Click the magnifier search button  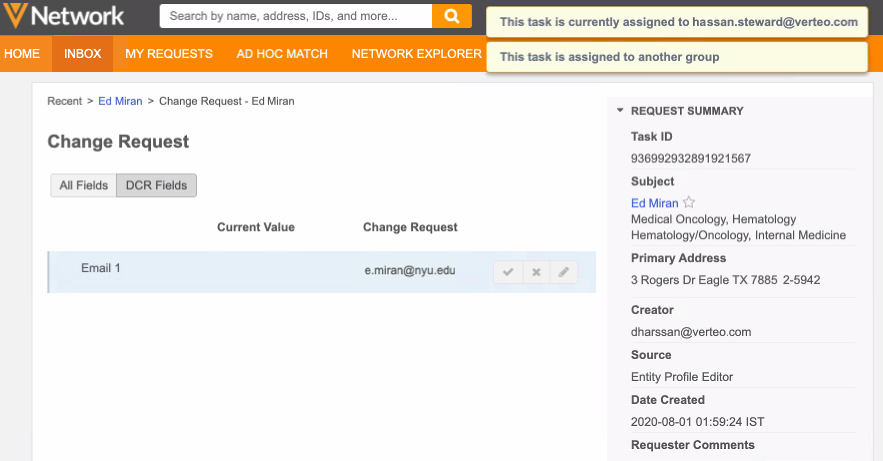click(x=451, y=16)
